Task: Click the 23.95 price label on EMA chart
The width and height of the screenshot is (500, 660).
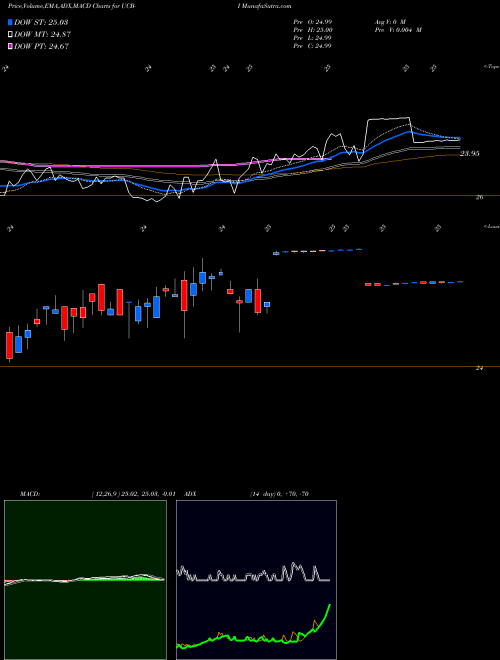Action: (469, 154)
